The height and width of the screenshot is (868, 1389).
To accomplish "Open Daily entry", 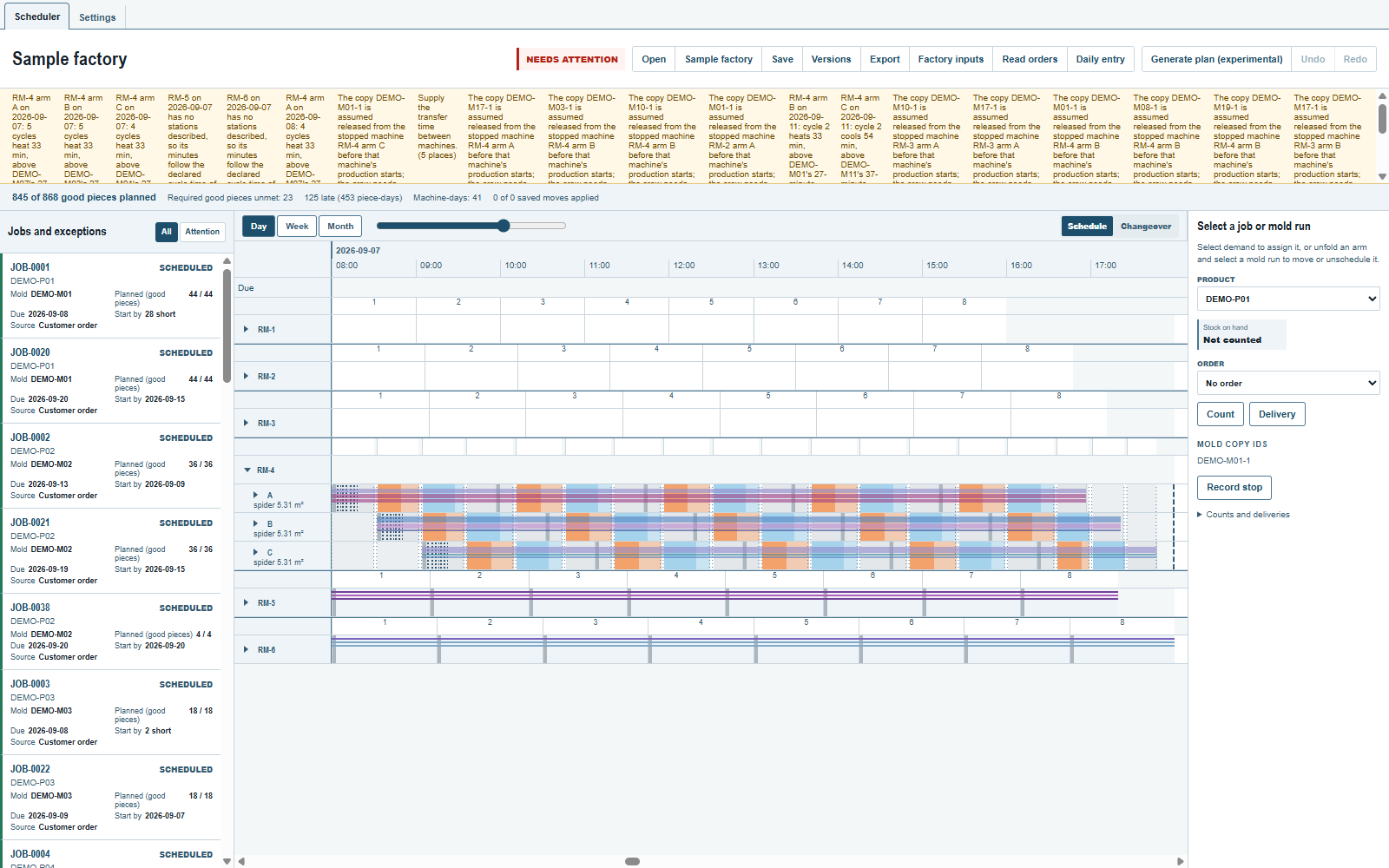I will click(x=1100, y=59).
